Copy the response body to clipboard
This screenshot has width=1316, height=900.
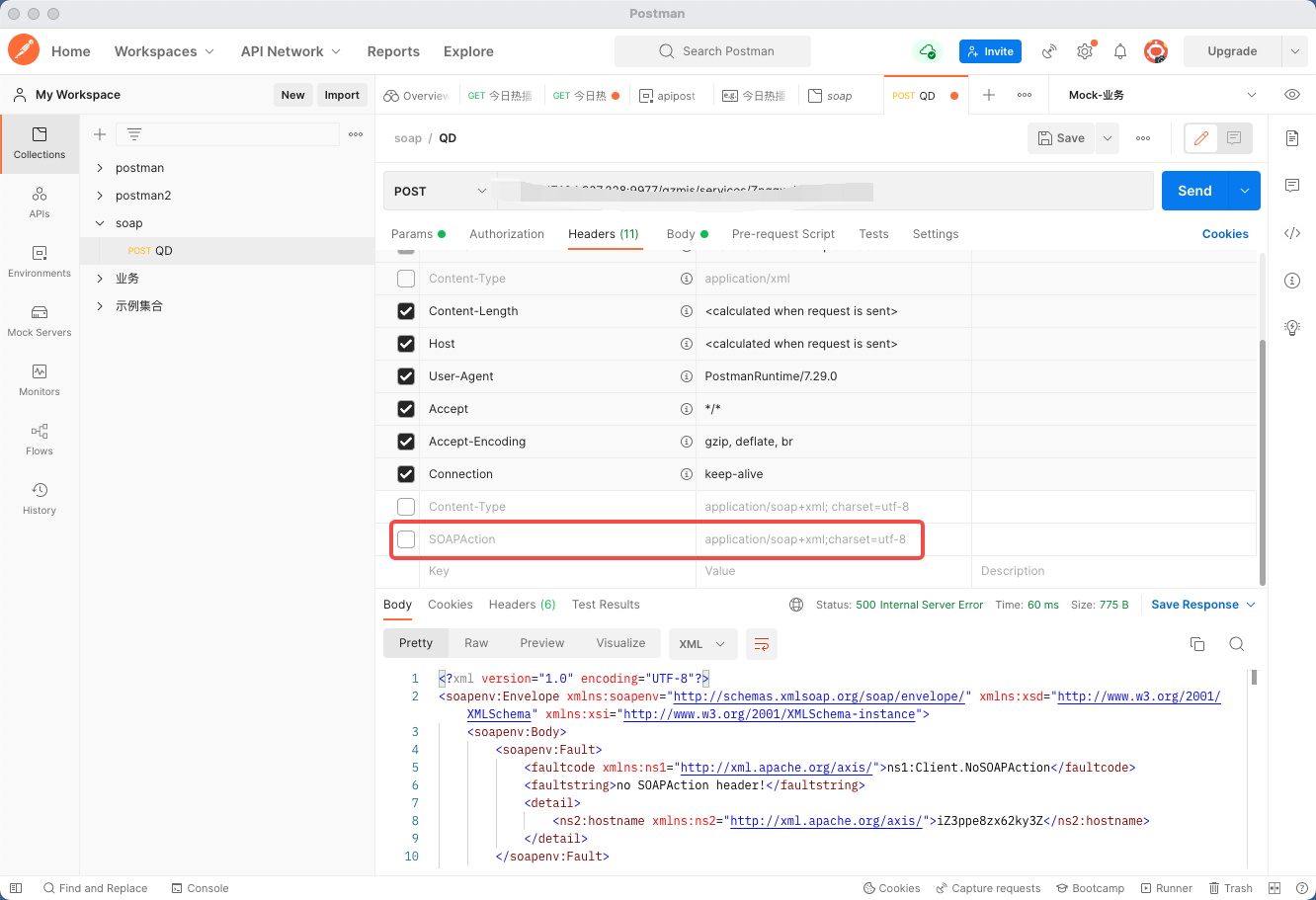tap(1197, 643)
